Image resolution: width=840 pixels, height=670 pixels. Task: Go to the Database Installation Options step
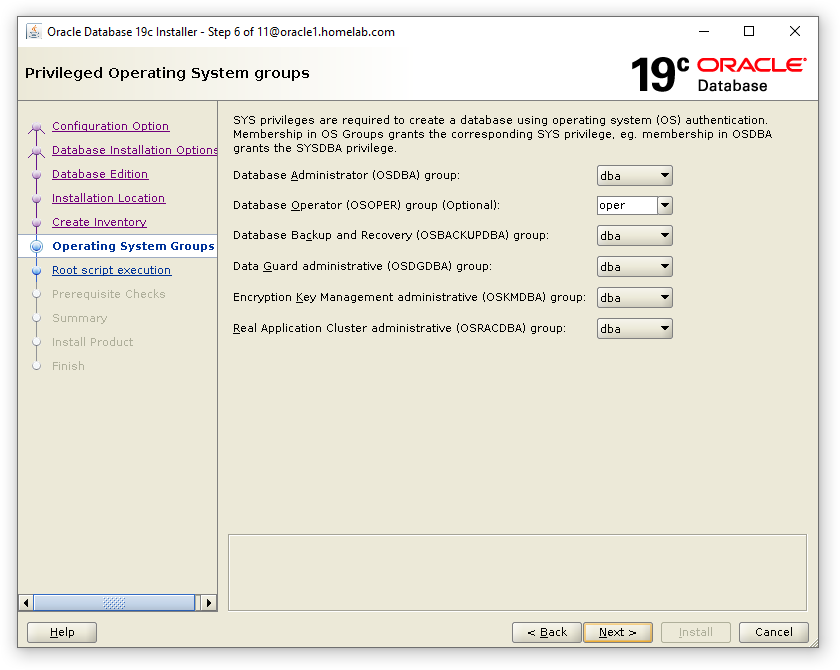134,150
